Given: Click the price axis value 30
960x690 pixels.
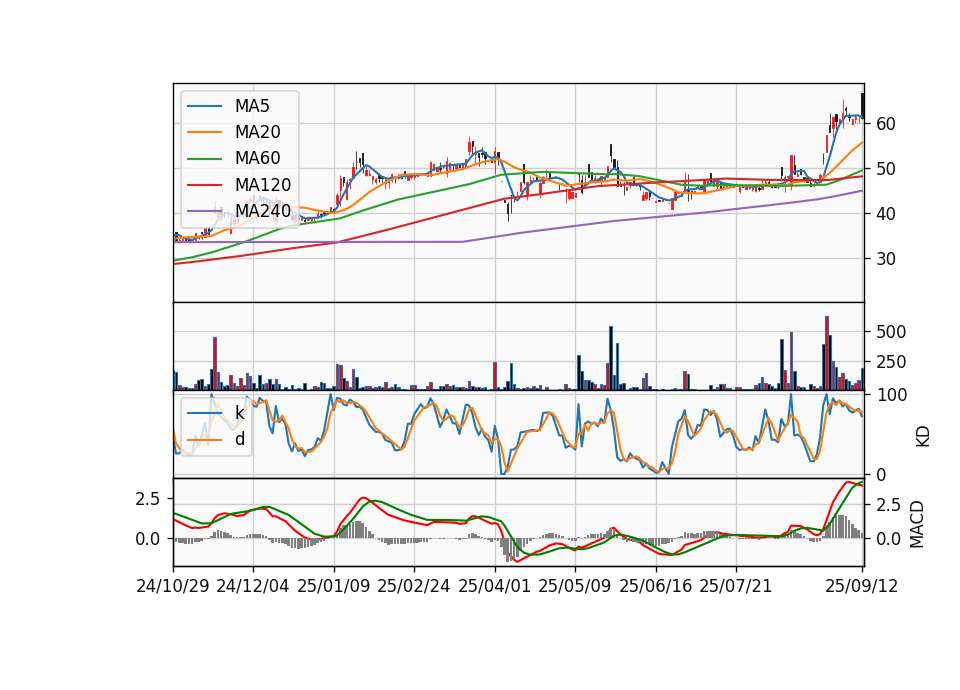Looking at the screenshot, I should pos(886,259).
